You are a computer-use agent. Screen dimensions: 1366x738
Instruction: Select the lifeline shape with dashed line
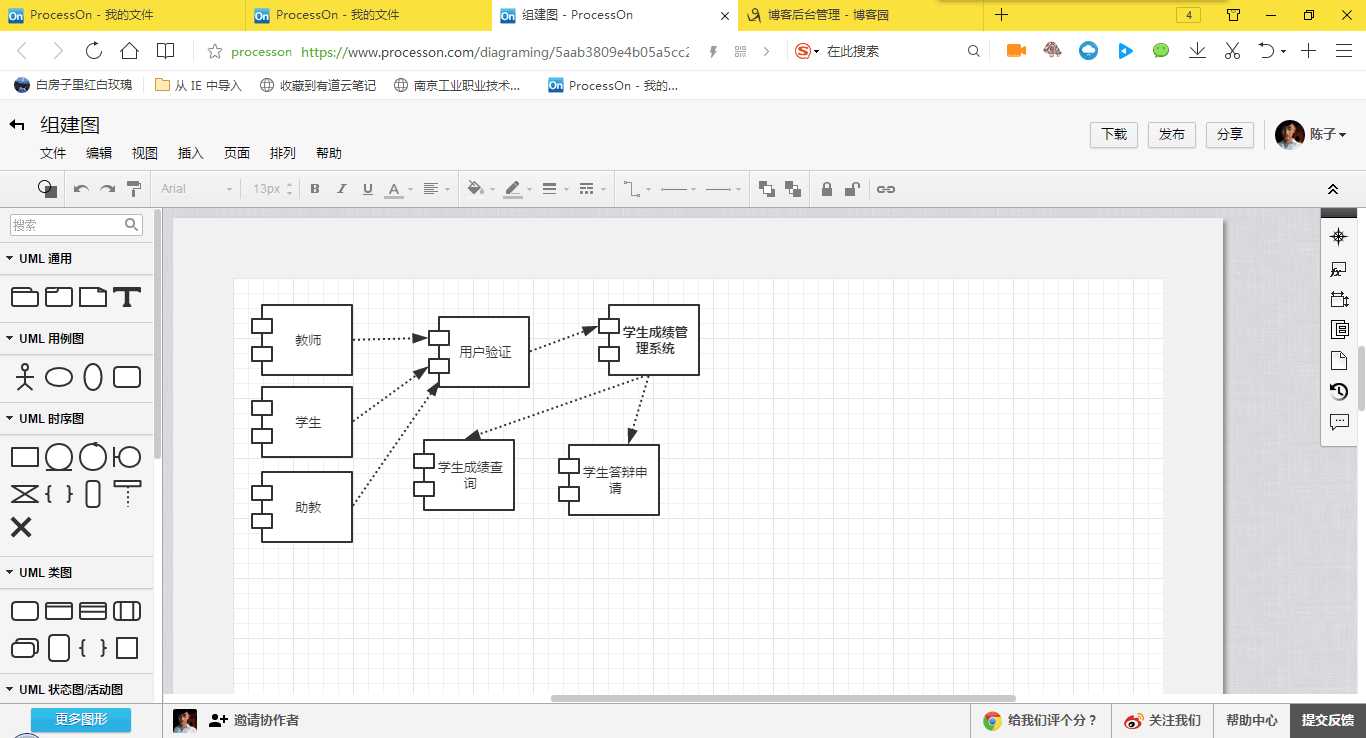[127, 494]
